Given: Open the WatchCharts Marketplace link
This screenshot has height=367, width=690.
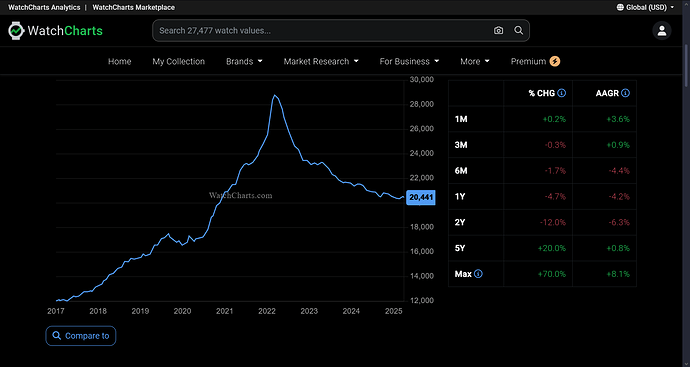Looking at the screenshot, I should click(x=133, y=7).
